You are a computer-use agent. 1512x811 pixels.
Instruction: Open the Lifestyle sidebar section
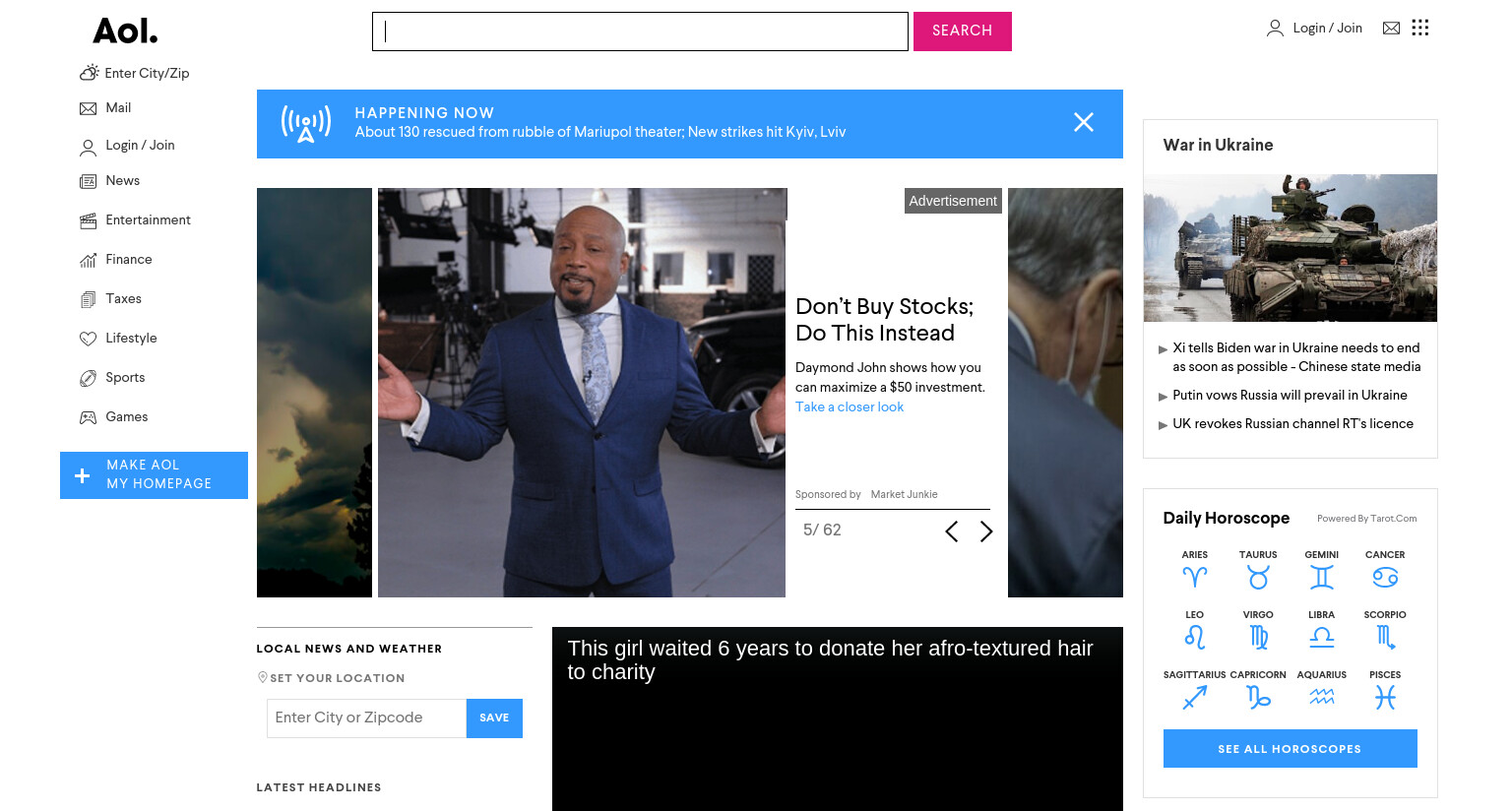pos(132,339)
